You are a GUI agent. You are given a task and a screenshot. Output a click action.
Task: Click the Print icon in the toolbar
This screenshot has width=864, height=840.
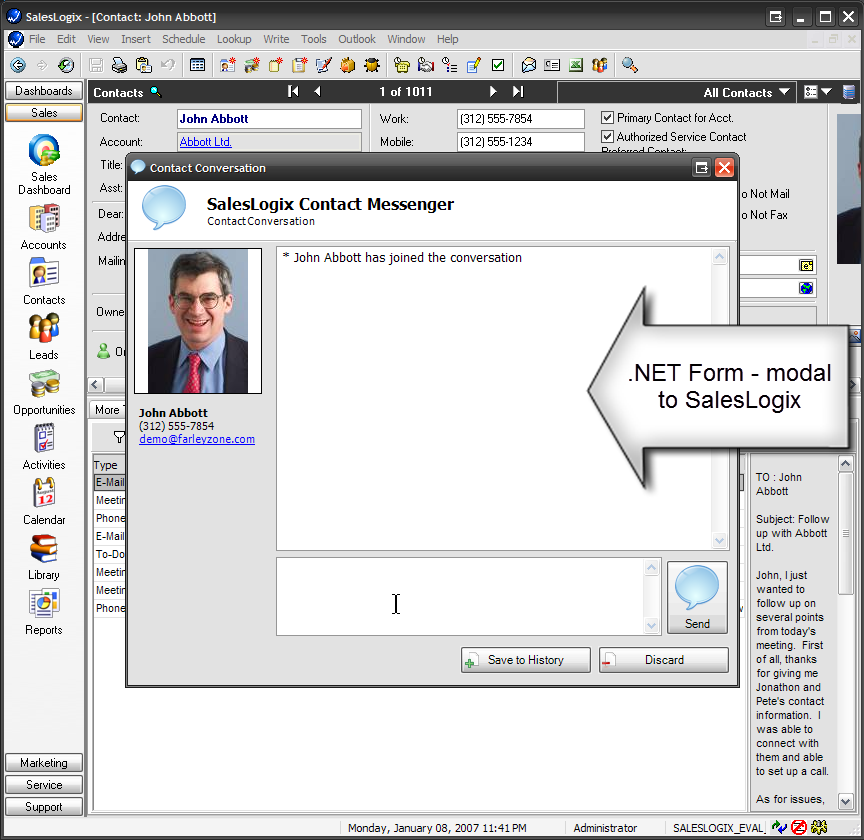click(119, 65)
